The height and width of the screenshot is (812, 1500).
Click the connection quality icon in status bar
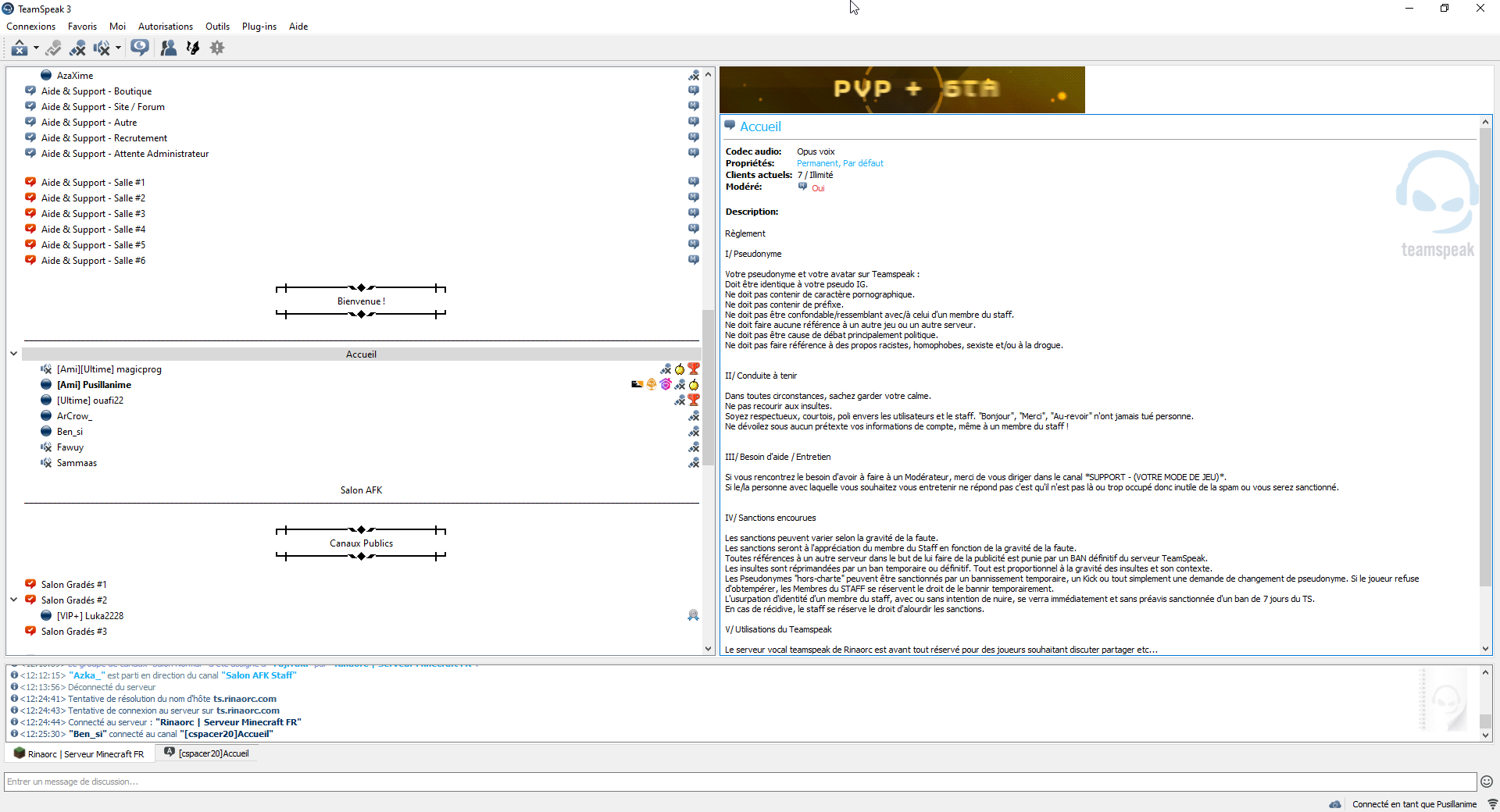click(x=1491, y=804)
